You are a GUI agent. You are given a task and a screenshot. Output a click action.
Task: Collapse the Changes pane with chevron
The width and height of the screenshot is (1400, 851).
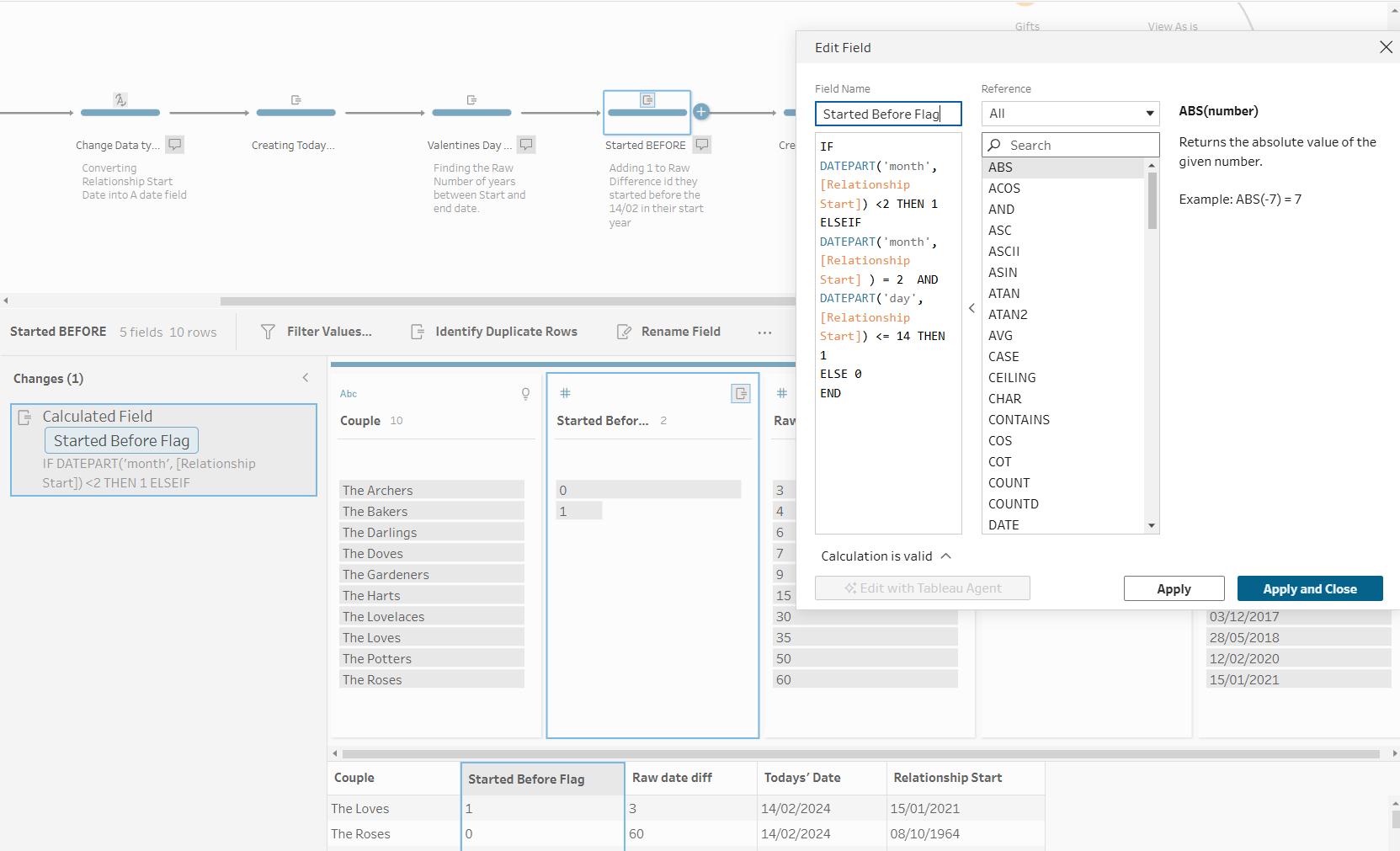point(306,378)
